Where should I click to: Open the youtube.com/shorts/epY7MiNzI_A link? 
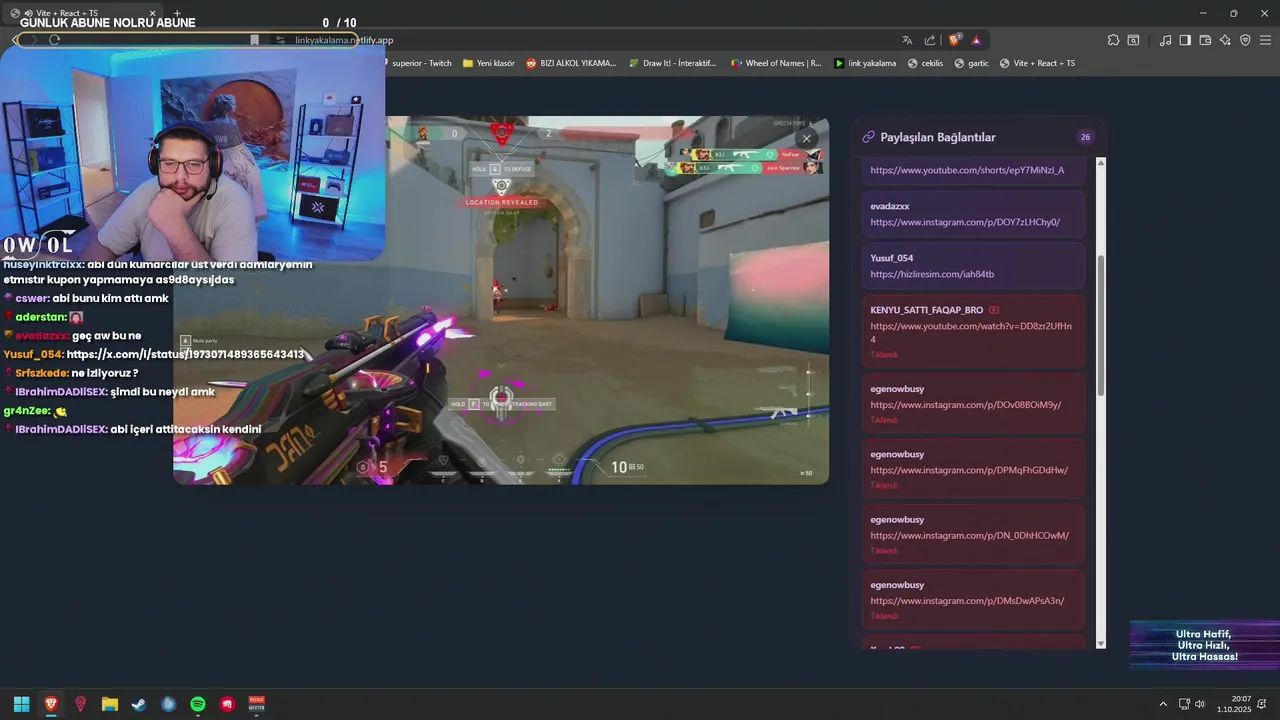click(x=967, y=170)
